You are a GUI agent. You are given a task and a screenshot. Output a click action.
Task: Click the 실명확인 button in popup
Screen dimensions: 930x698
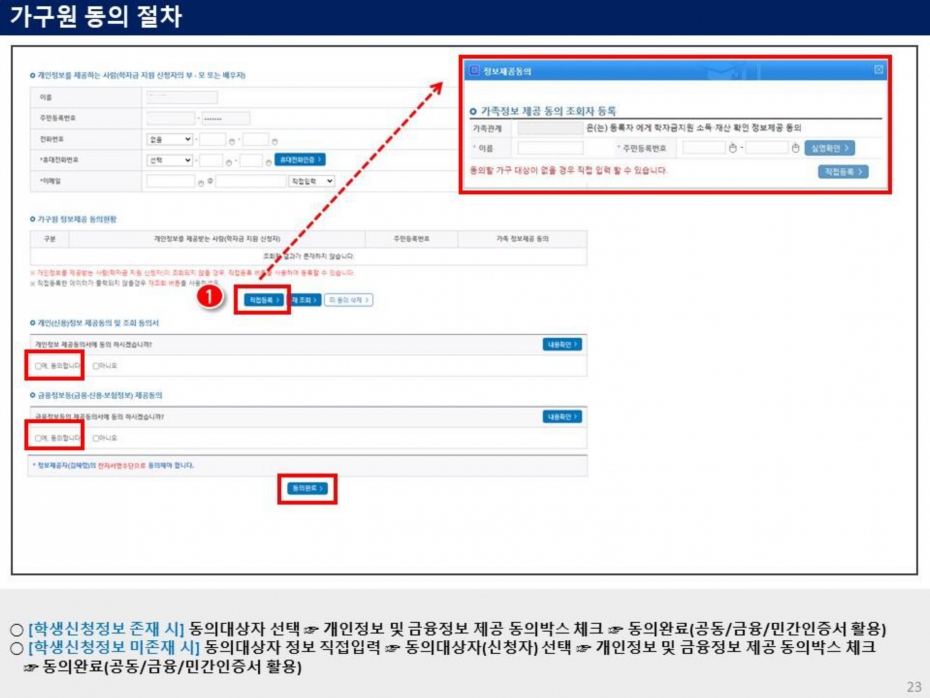point(832,148)
